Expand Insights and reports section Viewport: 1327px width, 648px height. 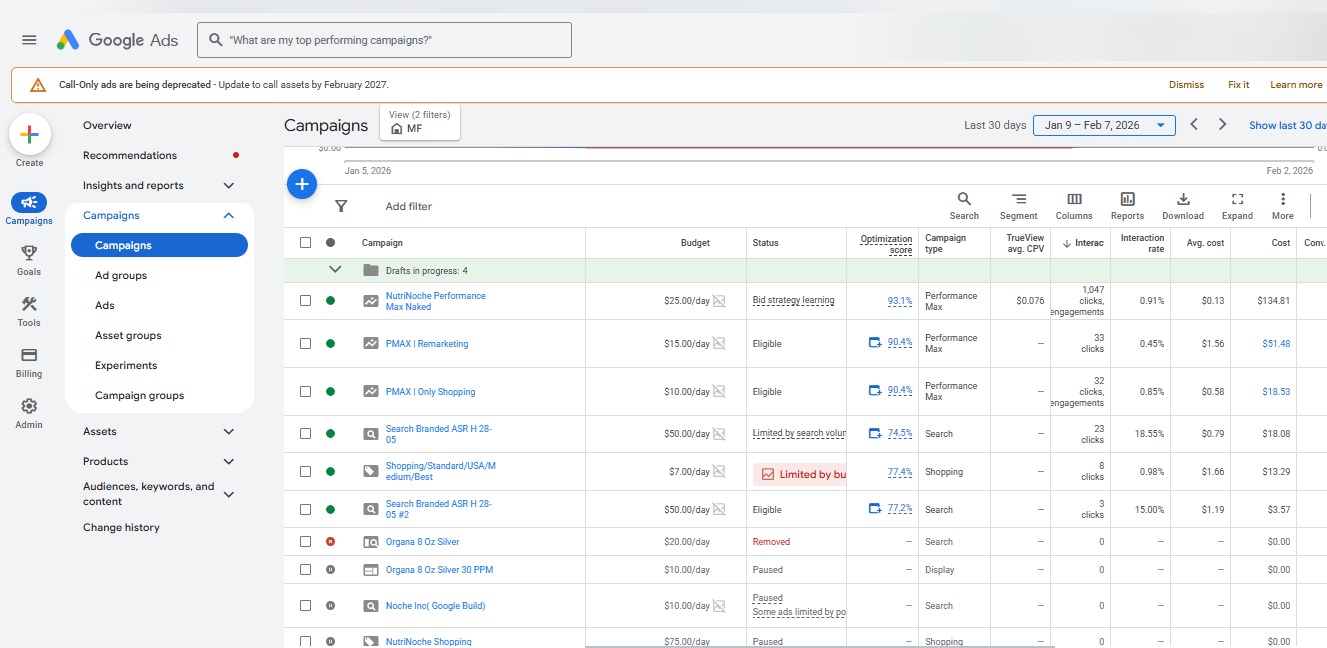click(x=229, y=186)
